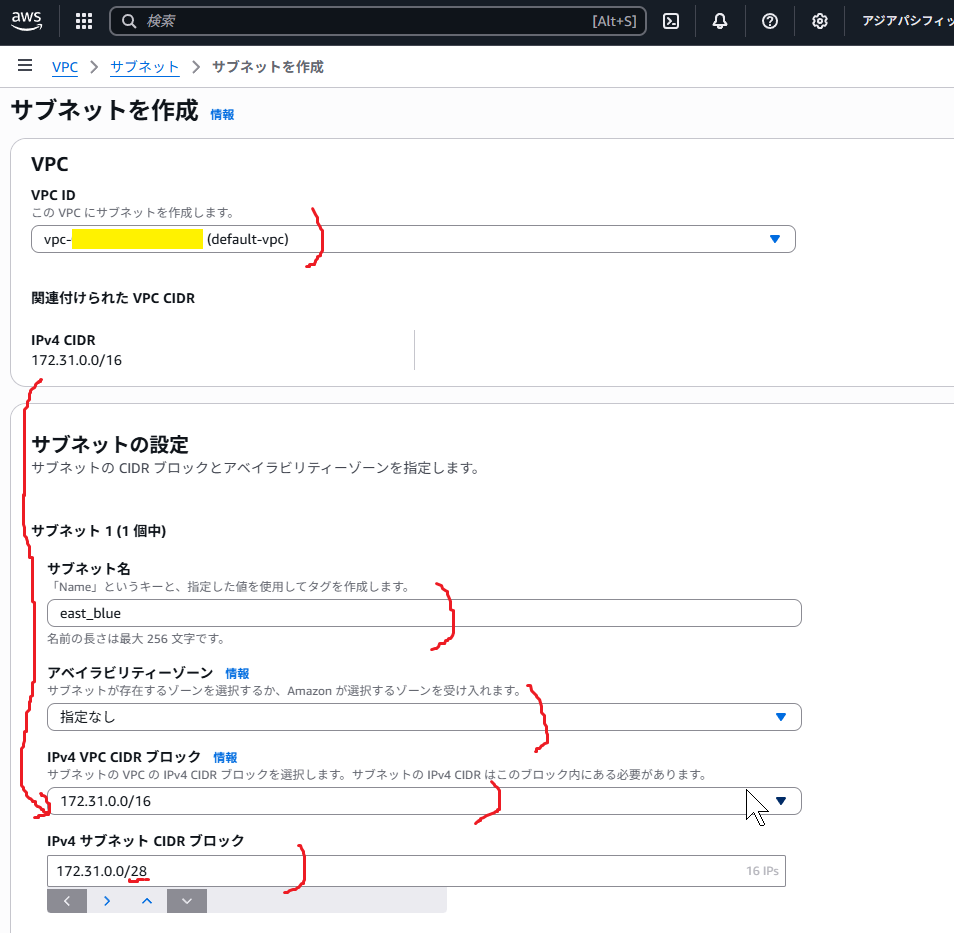Screen dimensions: 954x933
Task: Open the services grid menu icon
Action: [x=84, y=21]
